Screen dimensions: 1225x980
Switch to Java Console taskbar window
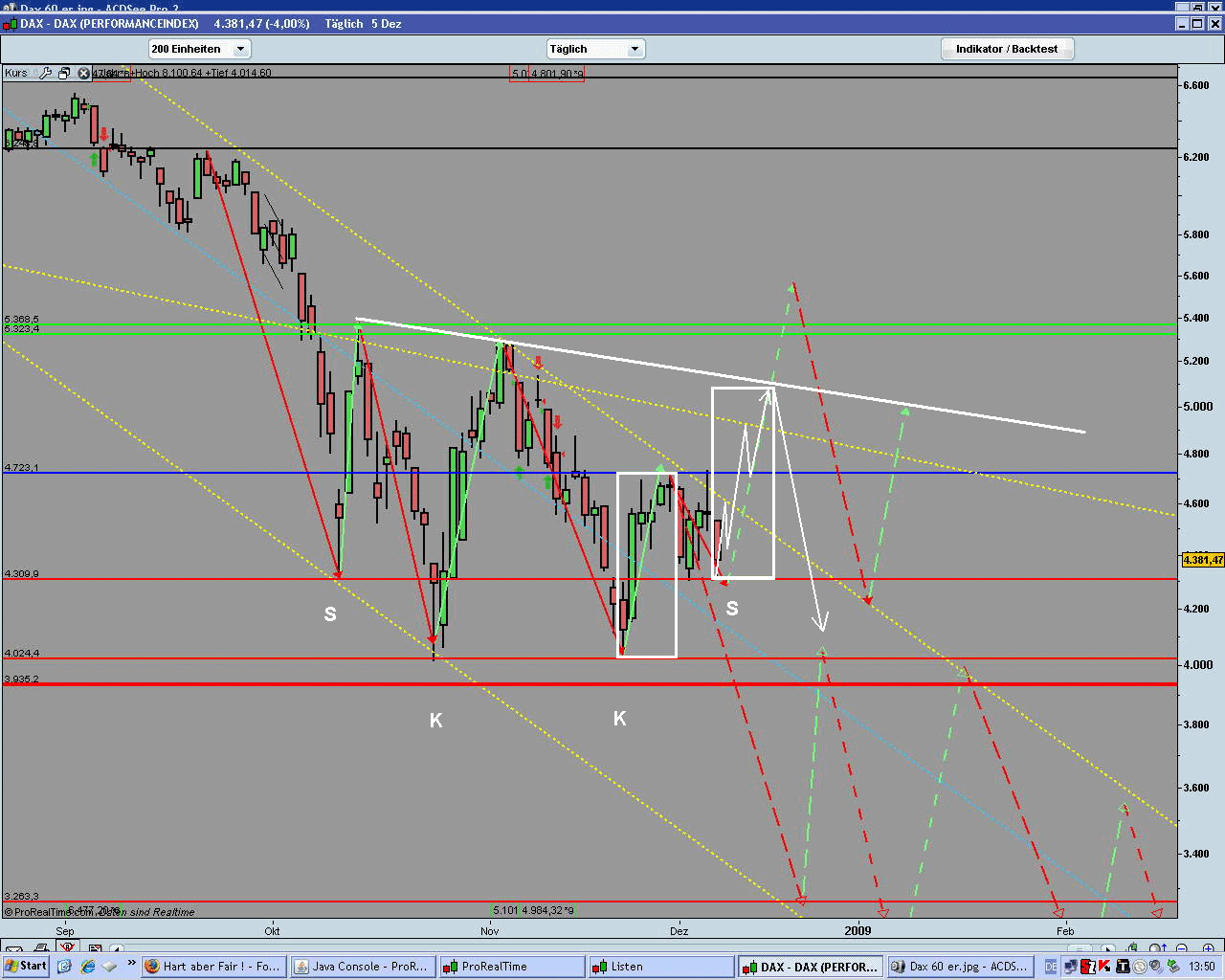[x=363, y=967]
